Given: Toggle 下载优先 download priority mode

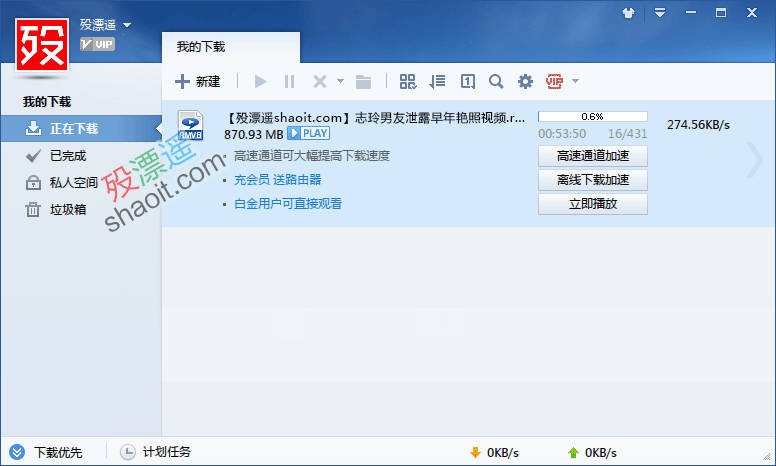Looking at the screenshot, I should 46,452.
